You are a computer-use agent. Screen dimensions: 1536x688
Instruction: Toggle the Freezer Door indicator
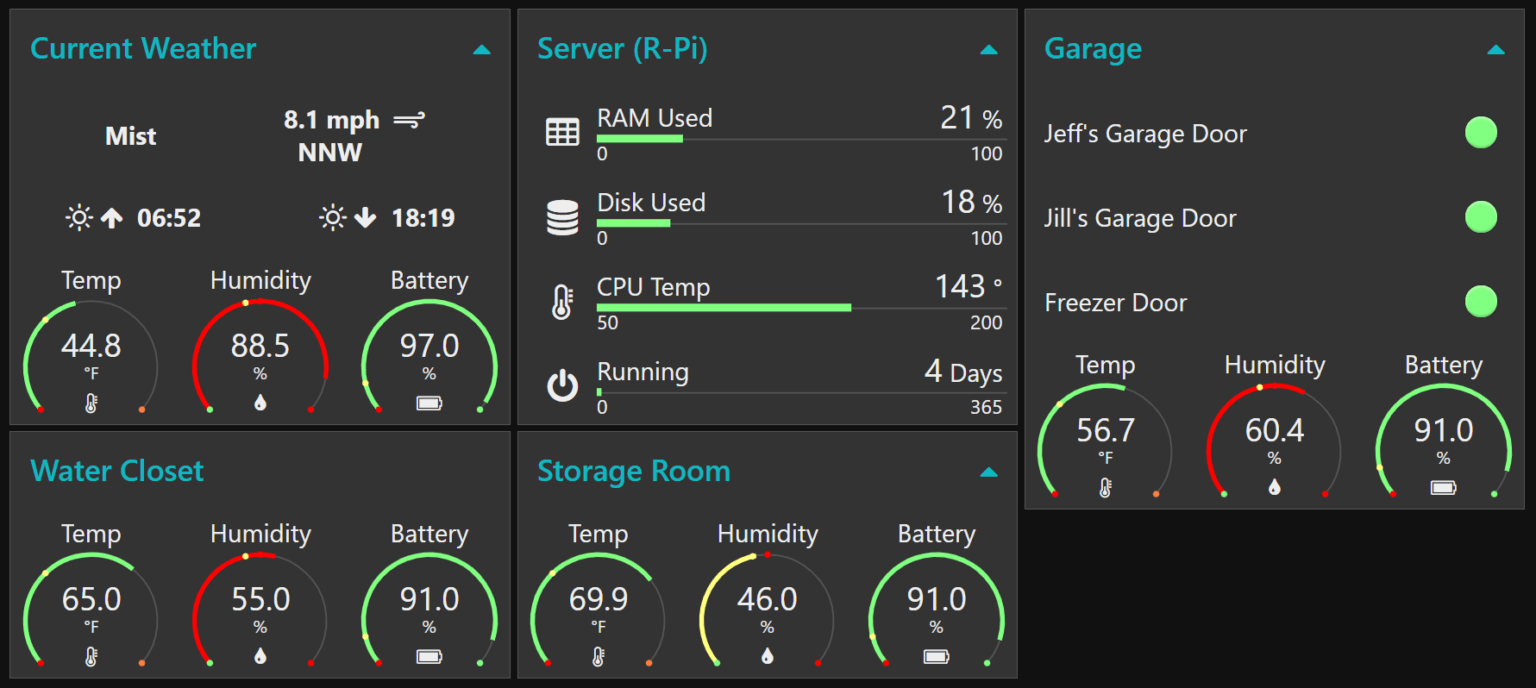point(1481,300)
